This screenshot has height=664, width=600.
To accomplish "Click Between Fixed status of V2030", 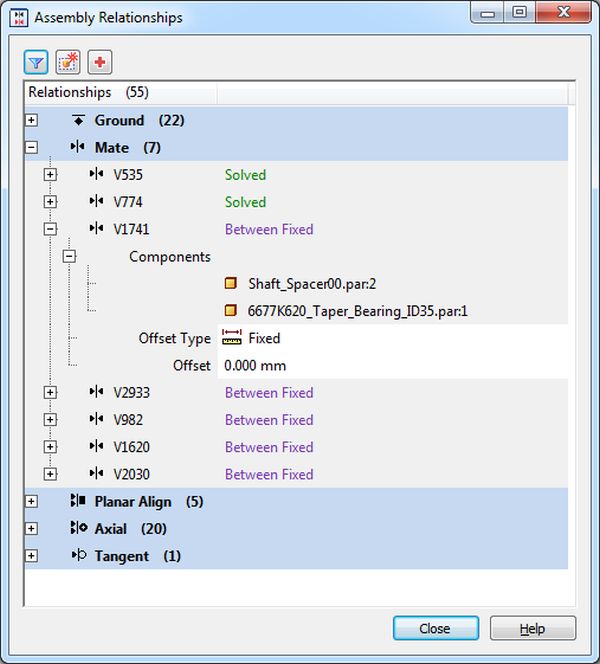I will 269,474.
